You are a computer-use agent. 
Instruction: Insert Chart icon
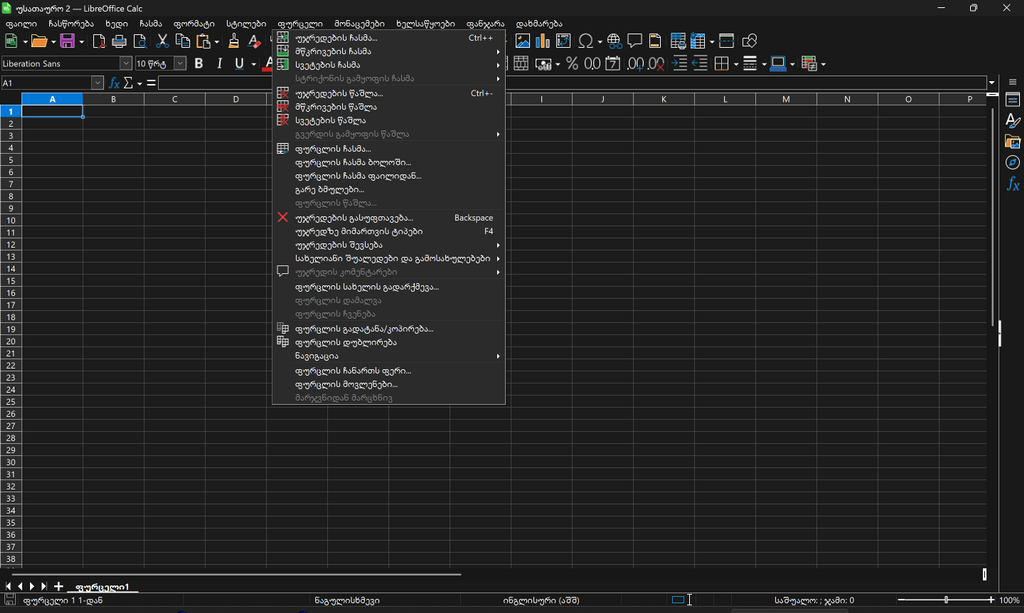pos(543,41)
